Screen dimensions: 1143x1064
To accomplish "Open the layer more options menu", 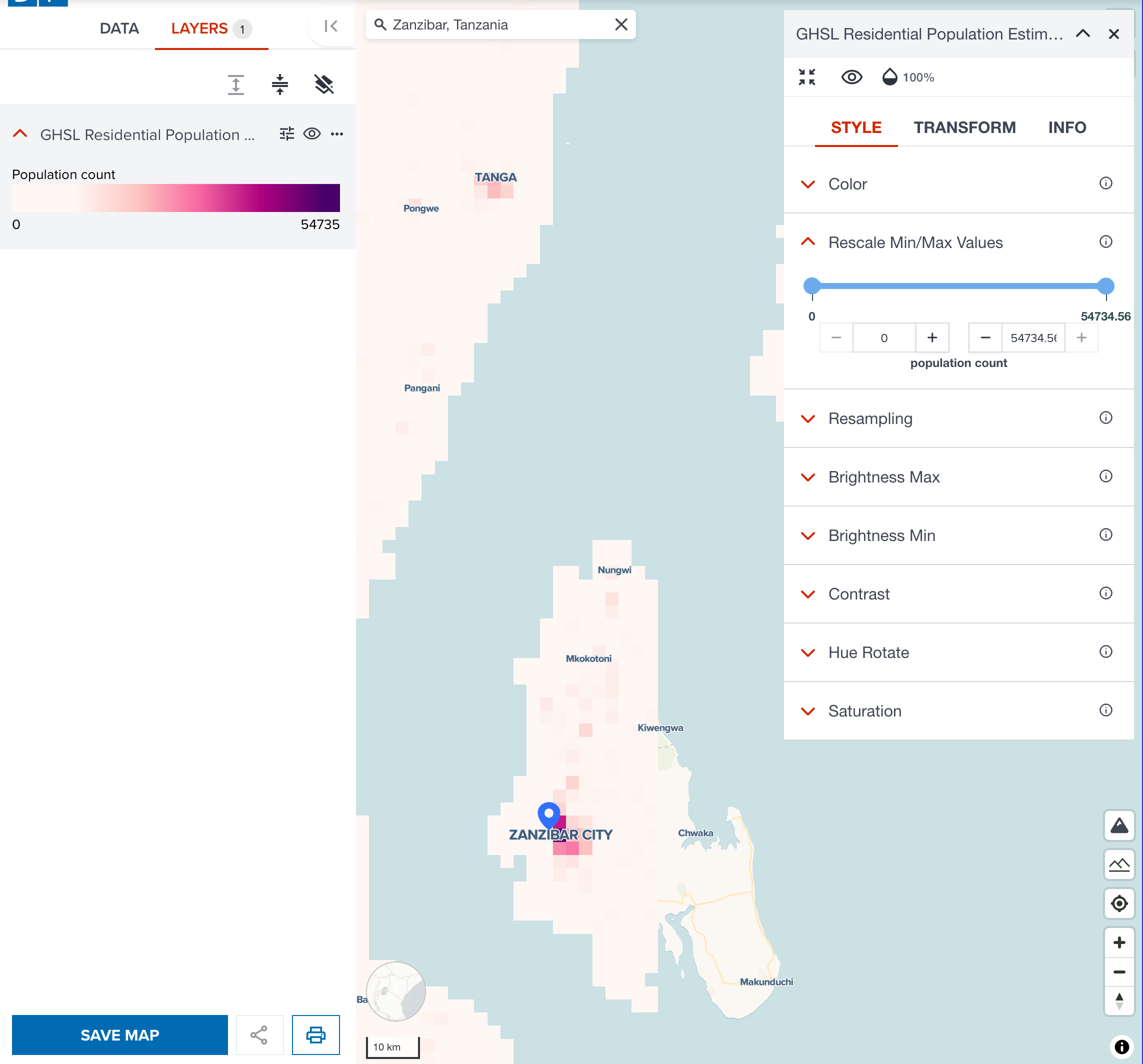I will (x=337, y=134).
